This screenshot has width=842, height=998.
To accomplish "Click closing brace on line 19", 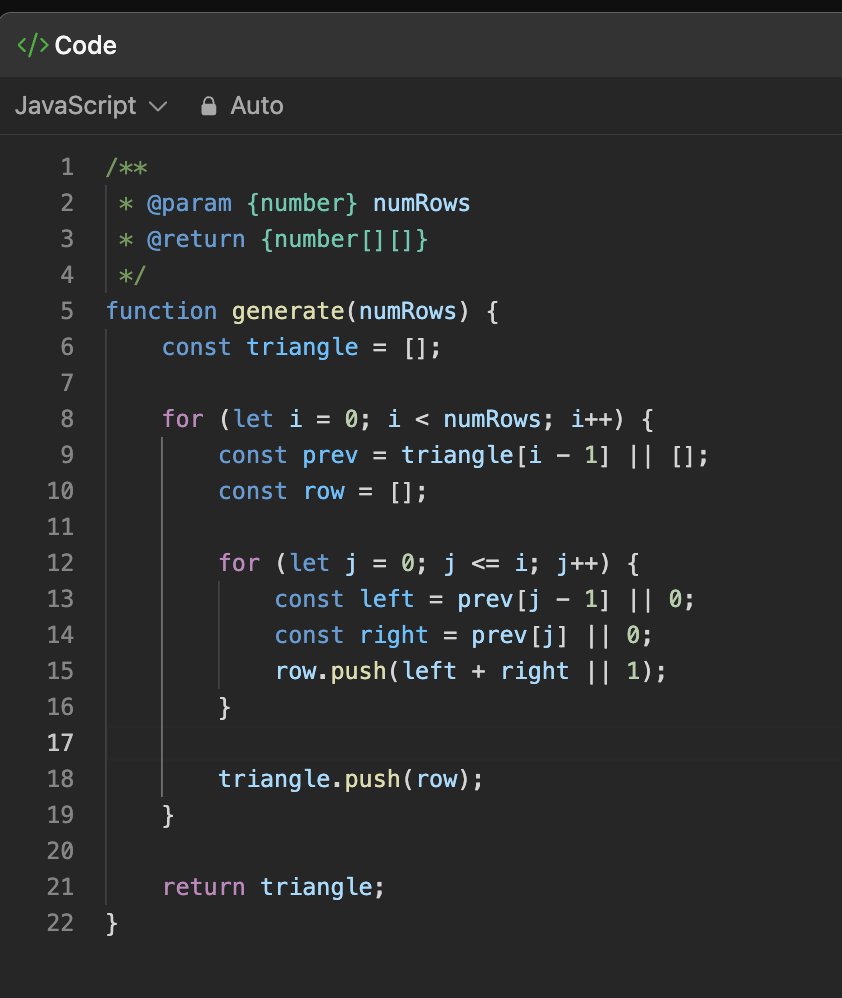I will (x=168, y=815).
